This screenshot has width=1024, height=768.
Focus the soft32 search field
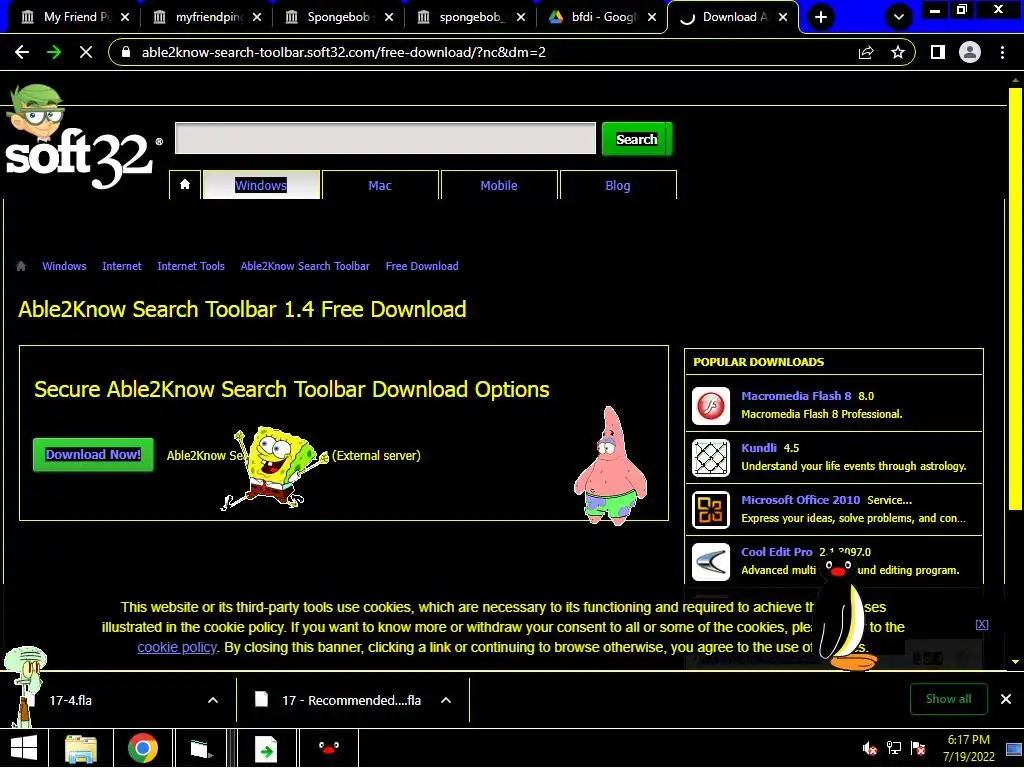click(385, 138)
